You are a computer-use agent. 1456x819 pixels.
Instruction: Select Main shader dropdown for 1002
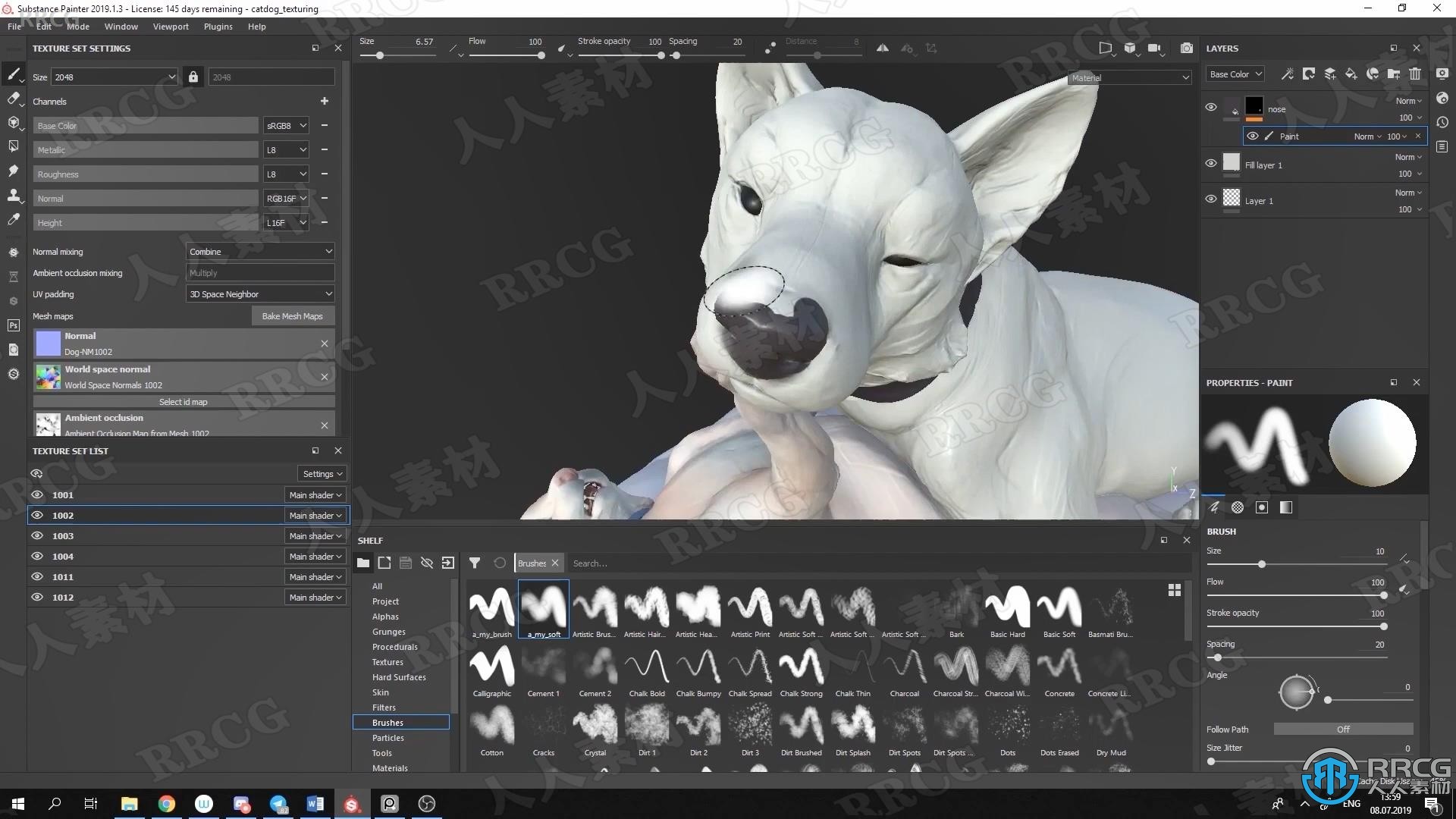[313, 514]
